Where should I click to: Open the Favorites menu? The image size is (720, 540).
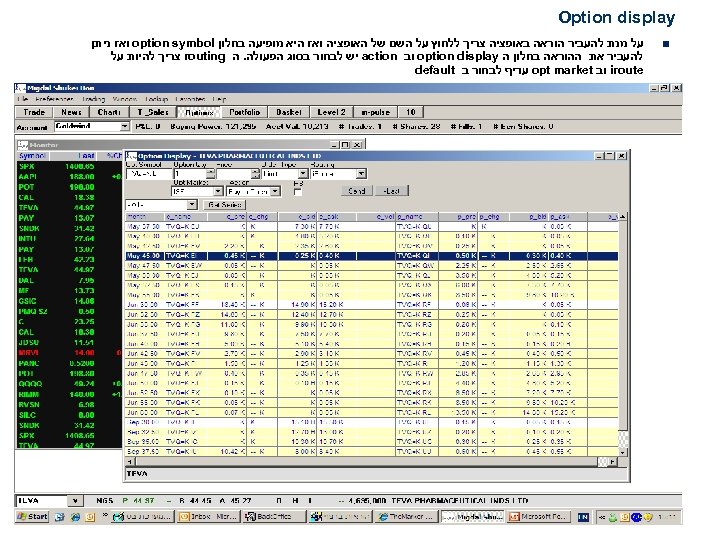pos(190,99)
